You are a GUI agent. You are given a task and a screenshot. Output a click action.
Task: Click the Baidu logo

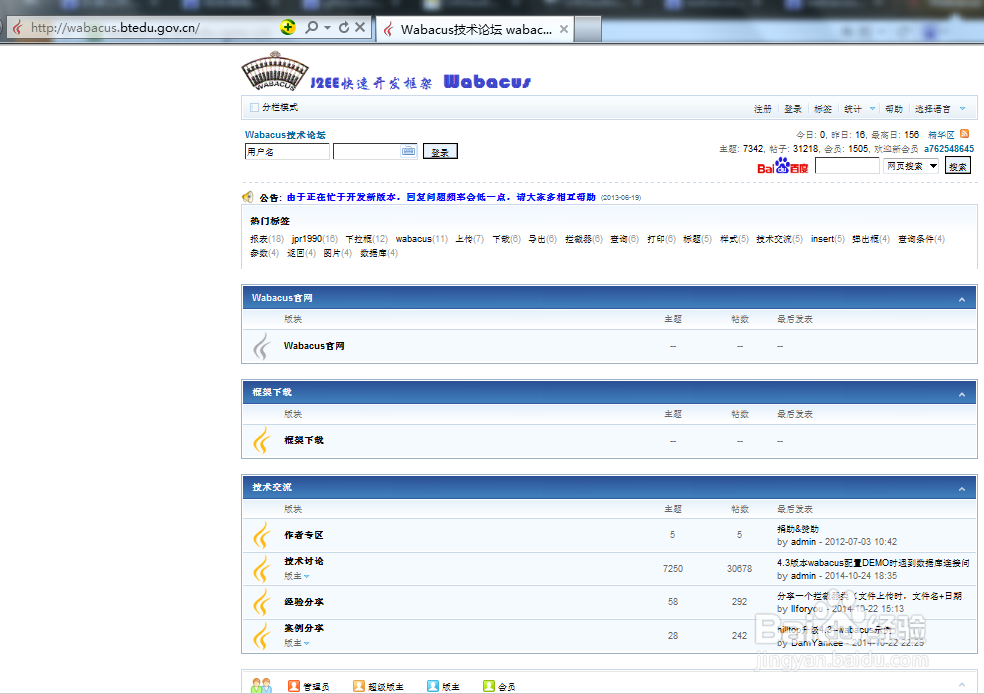pyautogui.click(x=783, y=166)
